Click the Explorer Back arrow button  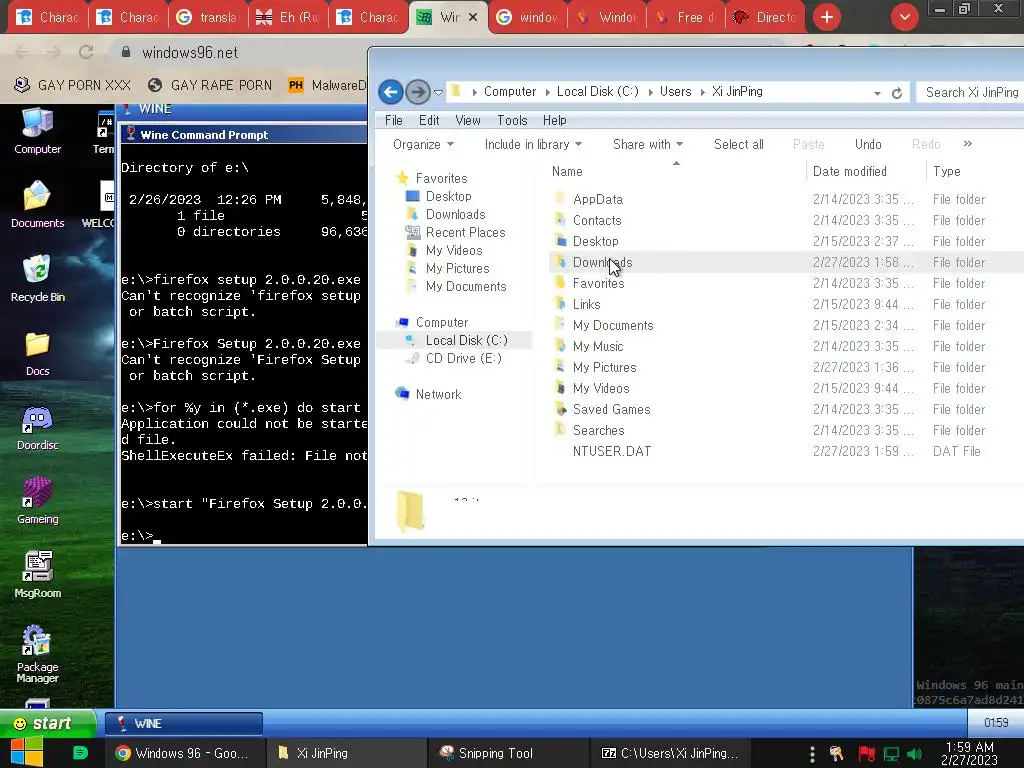tap(391, 92)
